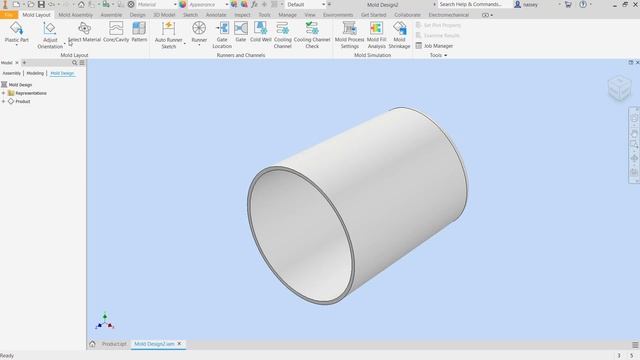
Task: Click the Open folder icon
Action: click(31, 4)
